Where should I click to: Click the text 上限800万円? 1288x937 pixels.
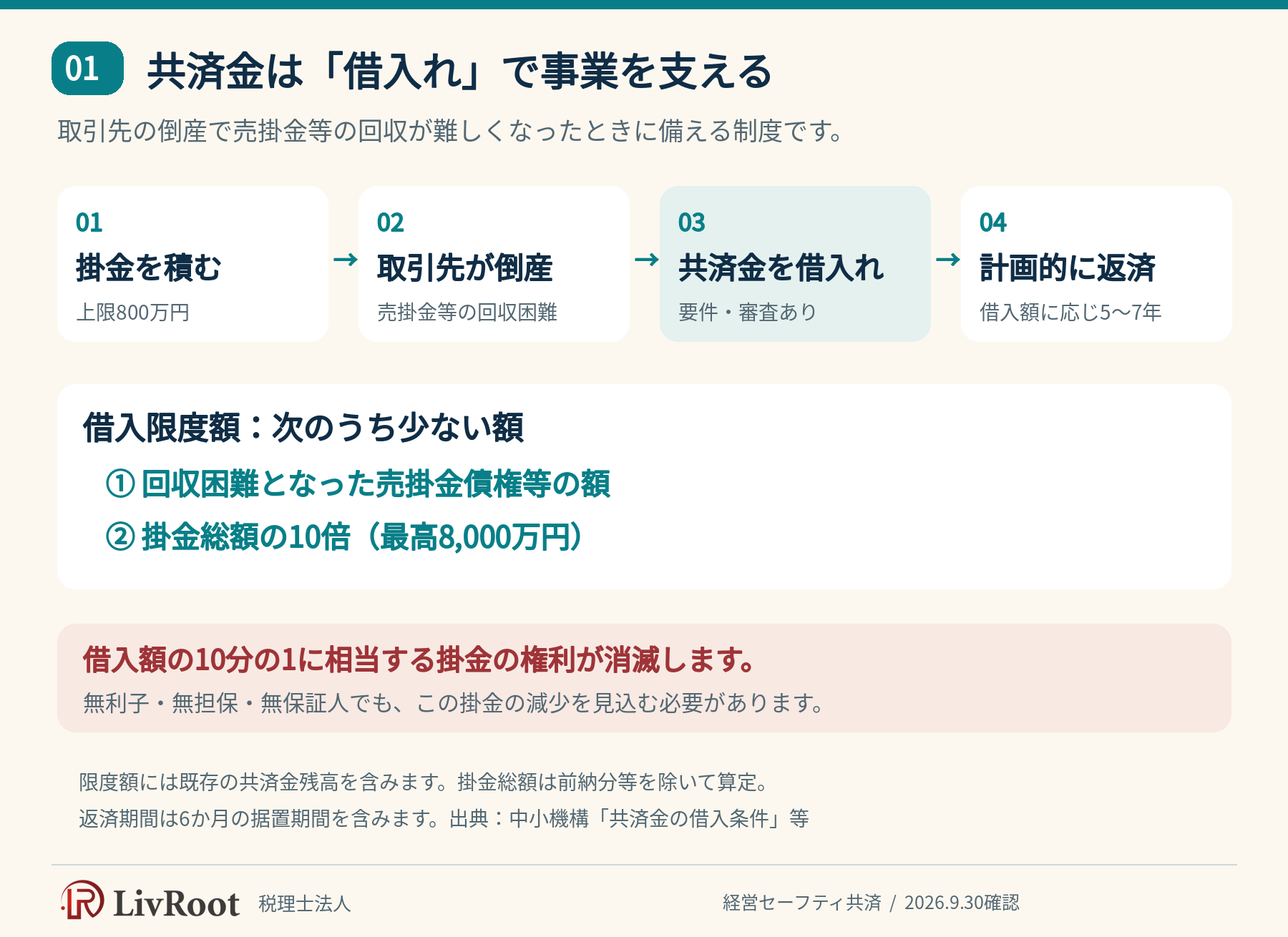(x=133, y=313)
